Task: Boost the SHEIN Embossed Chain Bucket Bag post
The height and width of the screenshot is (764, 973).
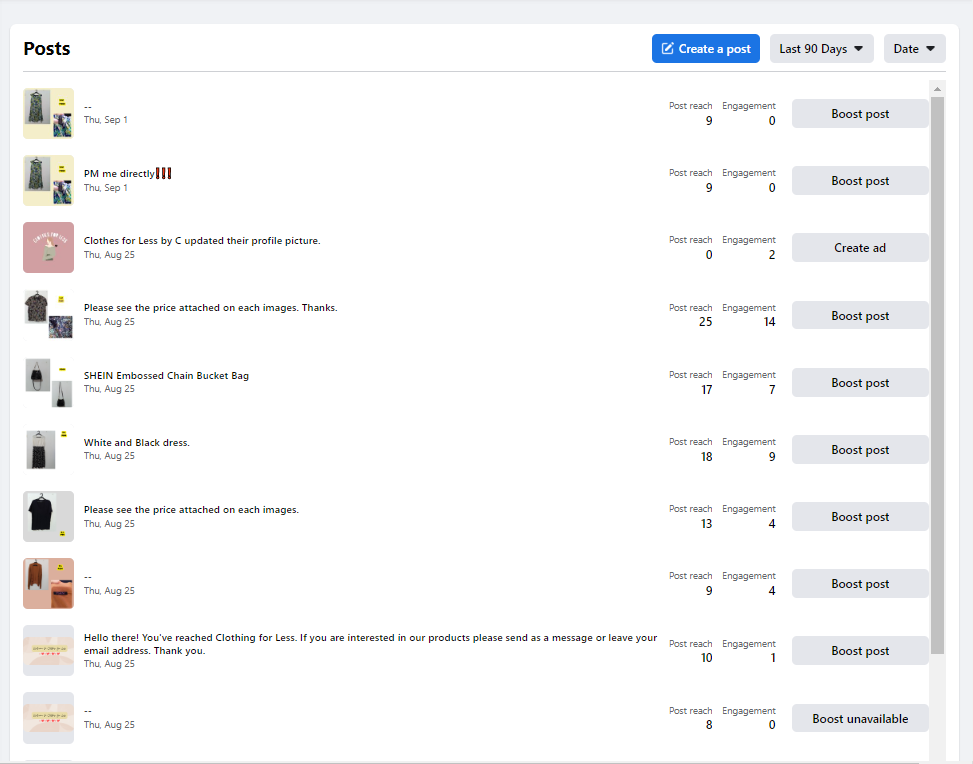Action: 860,383
